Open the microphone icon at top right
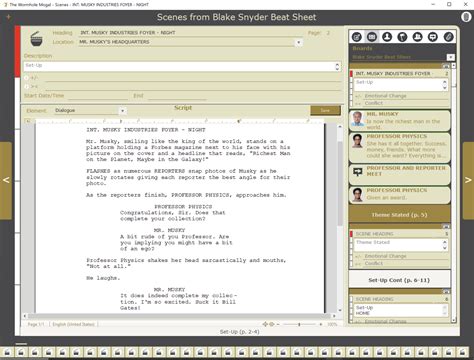Image resolution: width=474 pixels, height=360 pixels. 466,17
